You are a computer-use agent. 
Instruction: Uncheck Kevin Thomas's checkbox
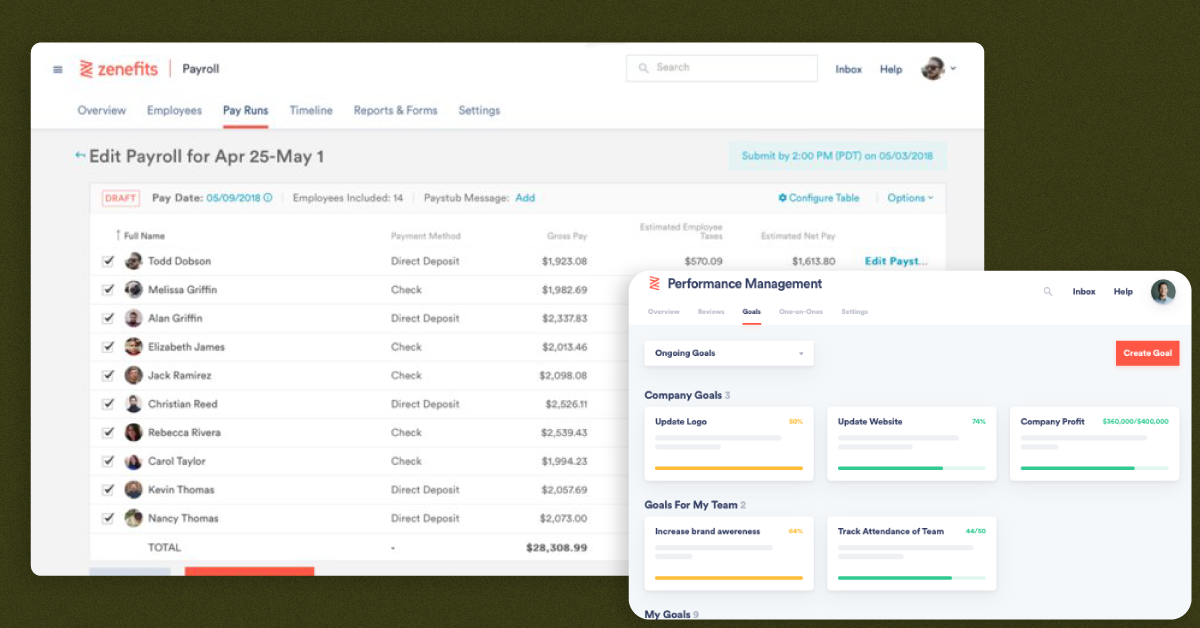tap(108, 490)
